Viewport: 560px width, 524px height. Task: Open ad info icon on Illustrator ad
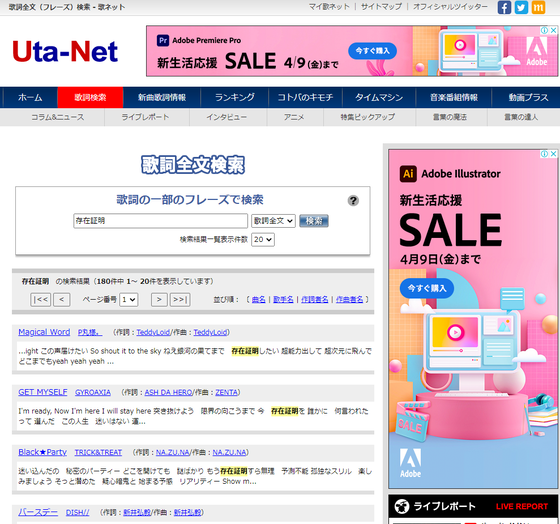point(545,154)
